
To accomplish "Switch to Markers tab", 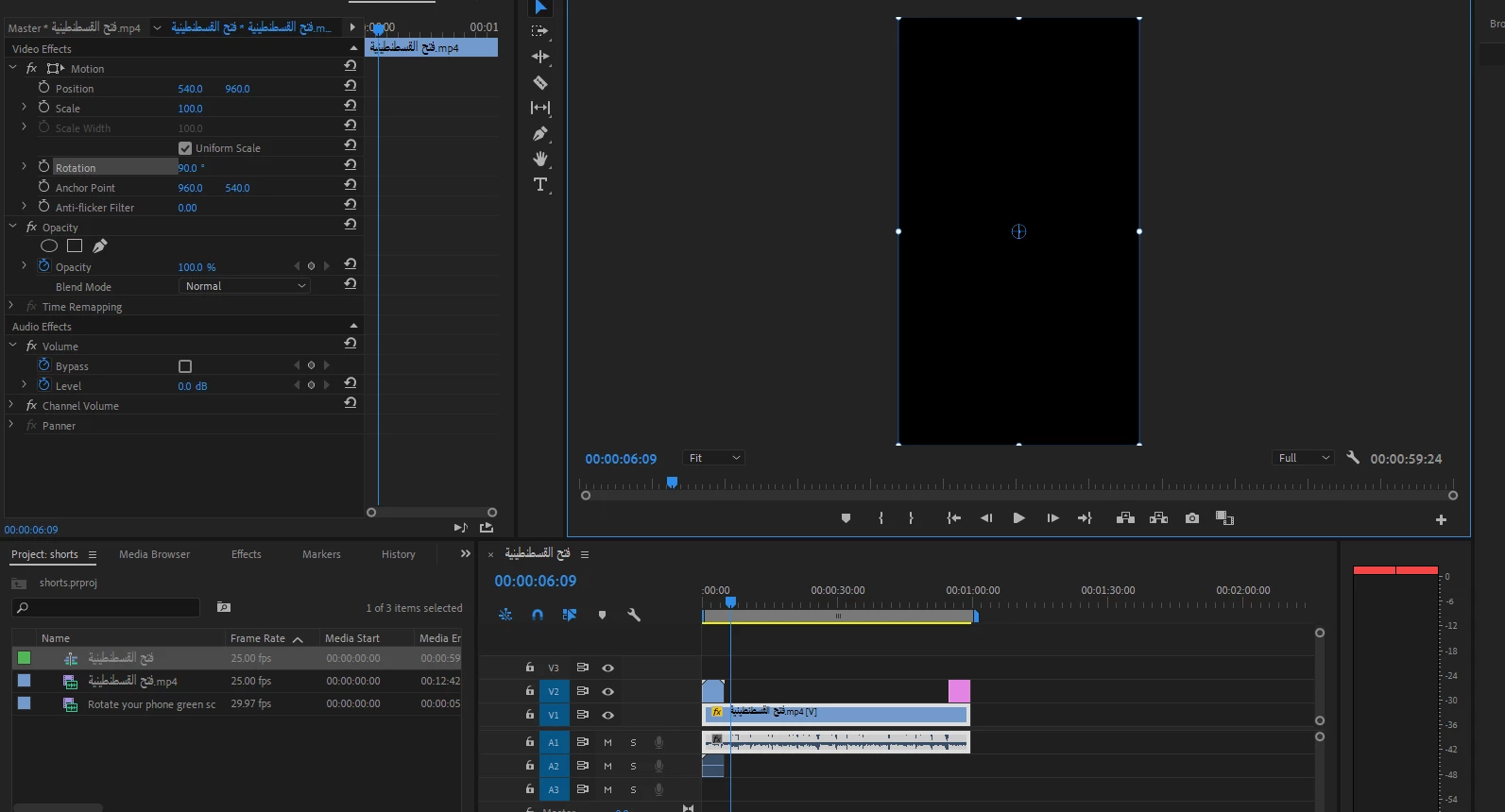I will [x=321, y=554].
